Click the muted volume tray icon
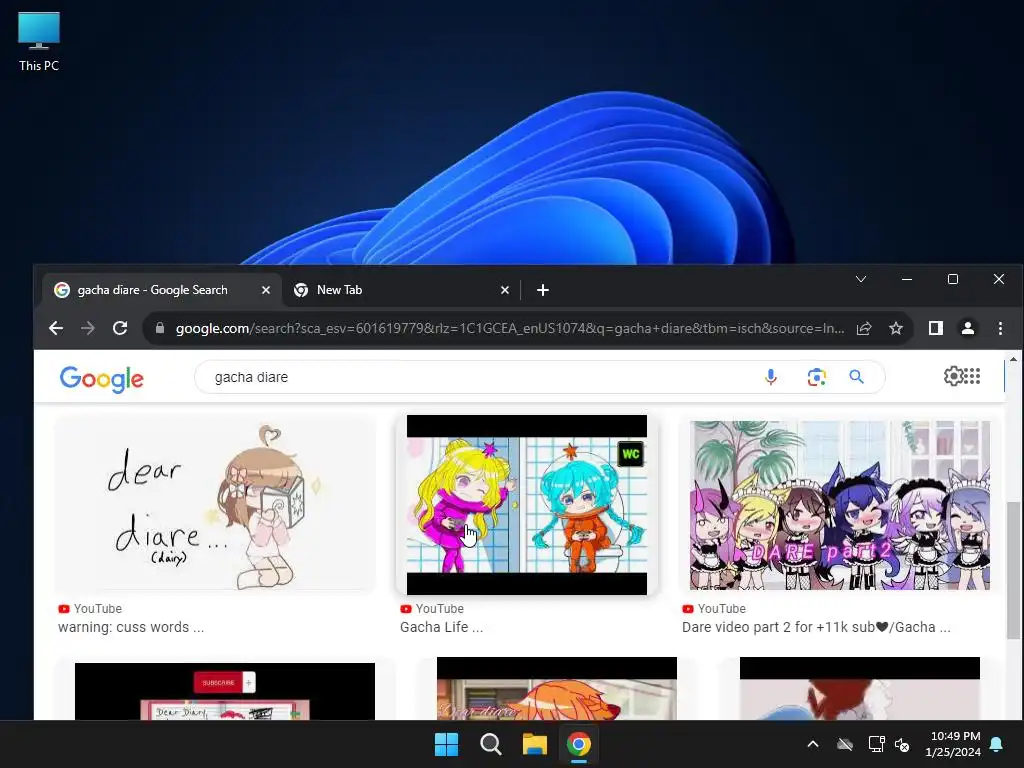The height and width of the screenshot is (768, 1024). pos(902,744)
